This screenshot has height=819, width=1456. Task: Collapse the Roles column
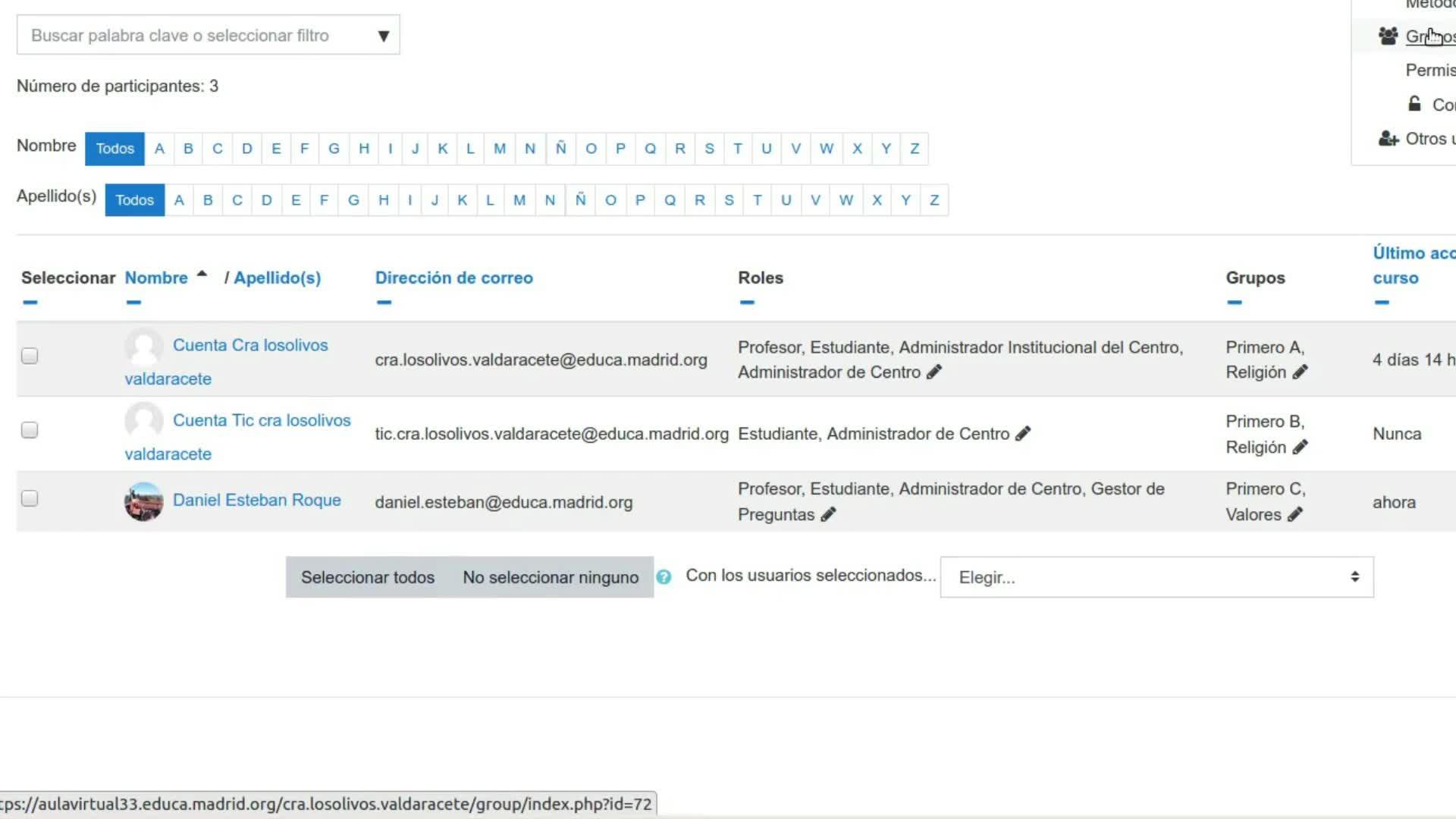[747, 303]
